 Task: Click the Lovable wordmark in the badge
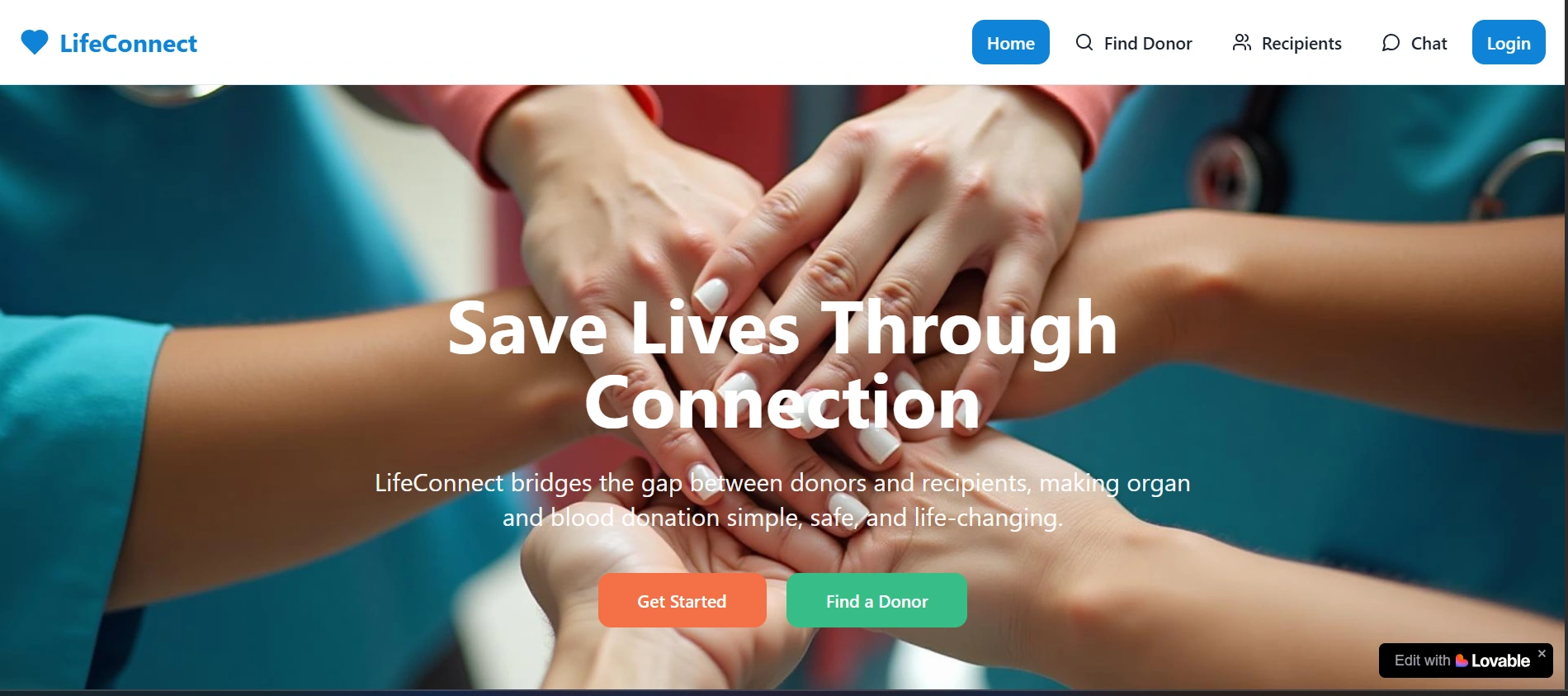pos(1500,660)
